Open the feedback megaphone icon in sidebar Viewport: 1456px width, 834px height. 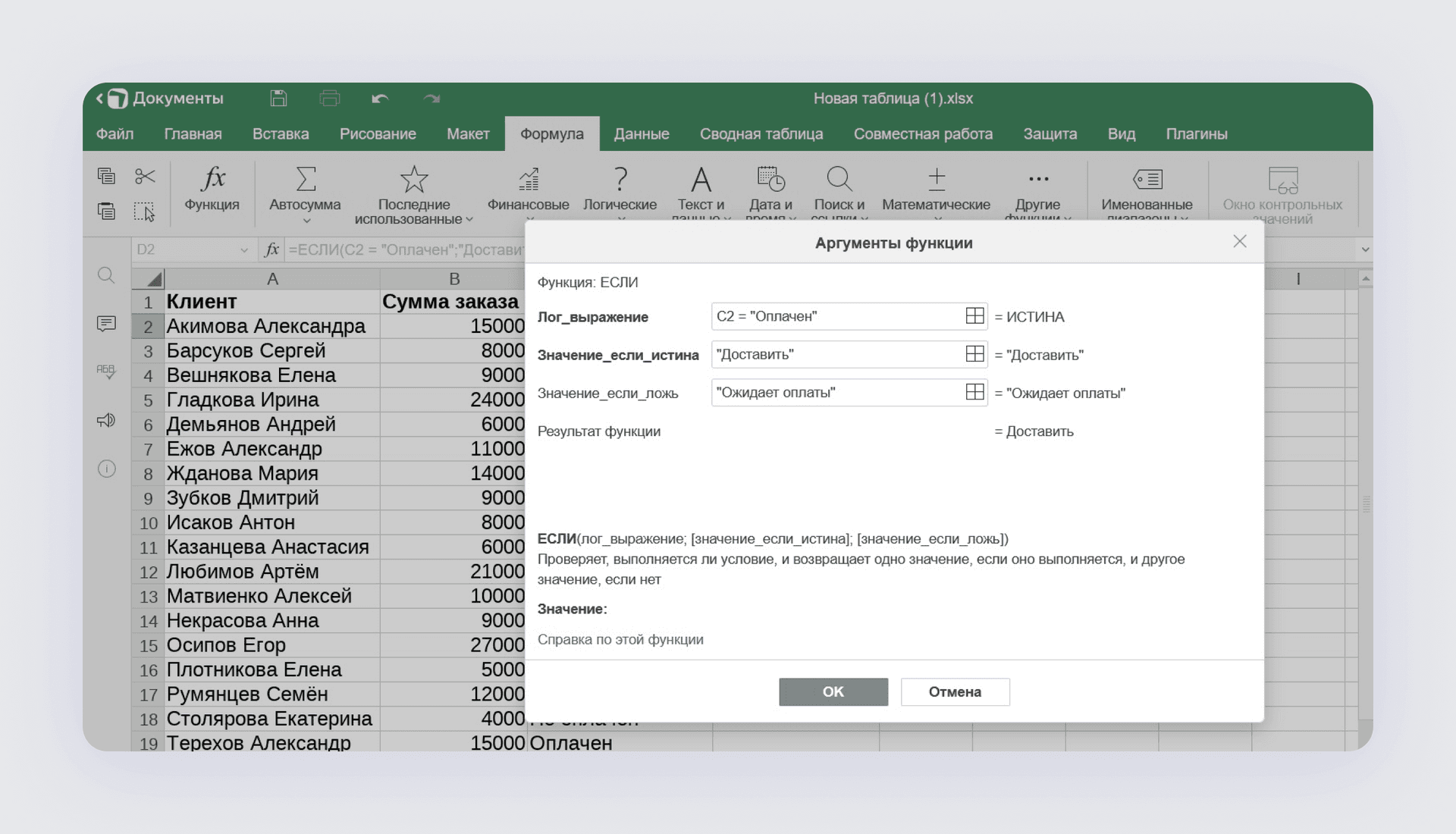106,420
